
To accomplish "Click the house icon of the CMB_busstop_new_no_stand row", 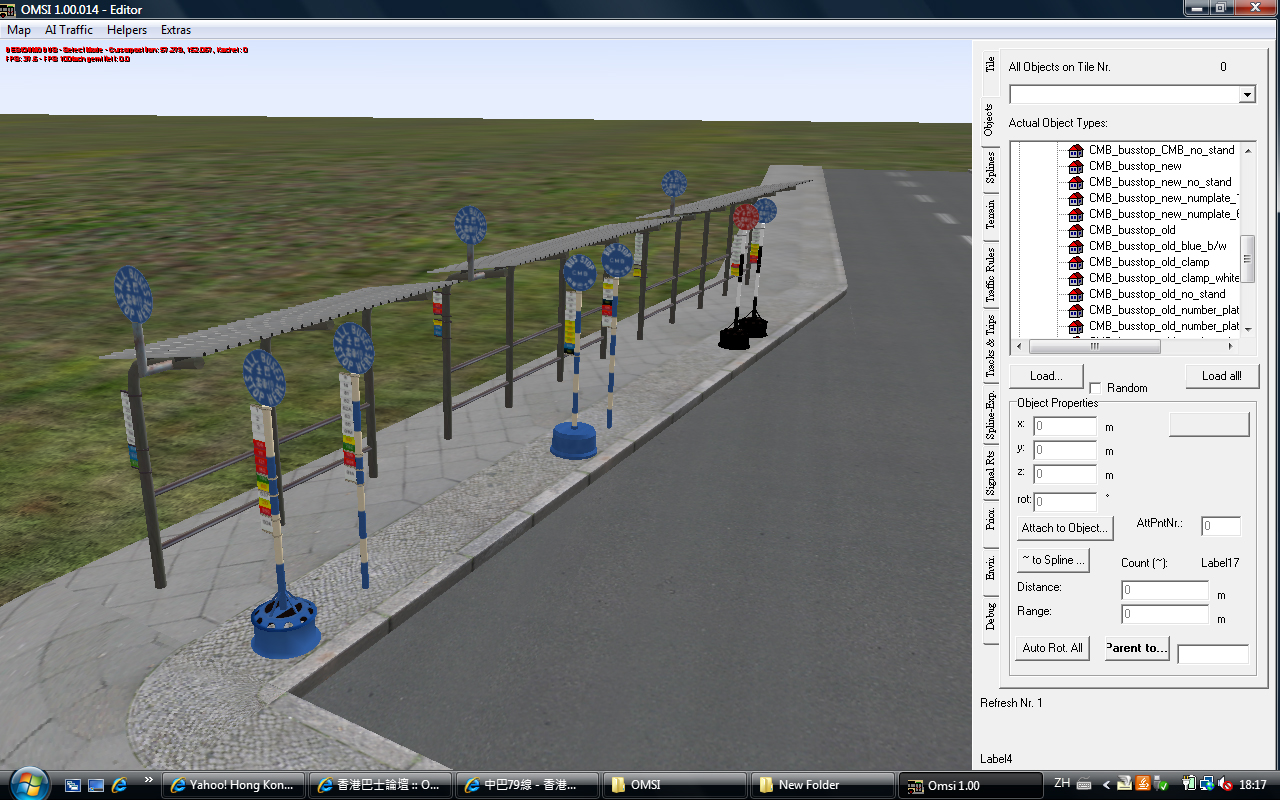I will coord(1076,182).
